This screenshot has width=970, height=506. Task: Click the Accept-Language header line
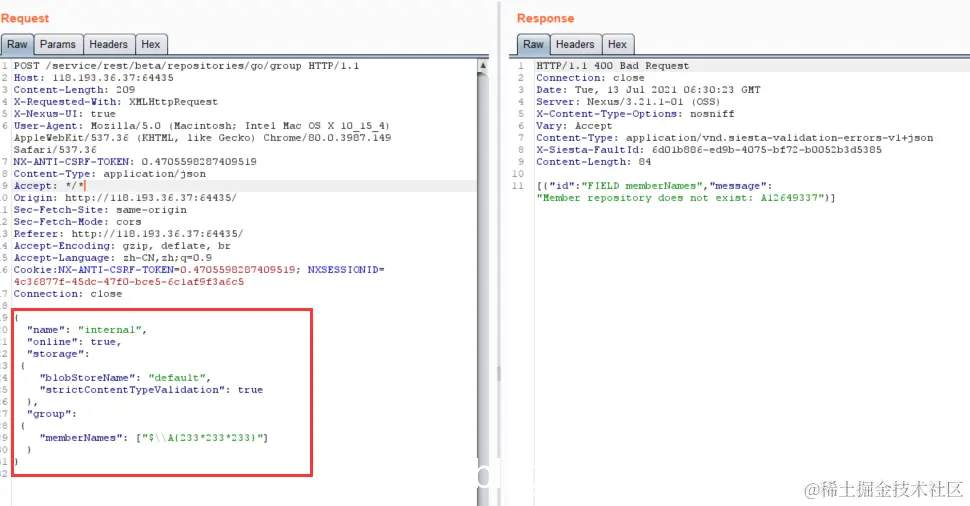[x=113, y=258]
